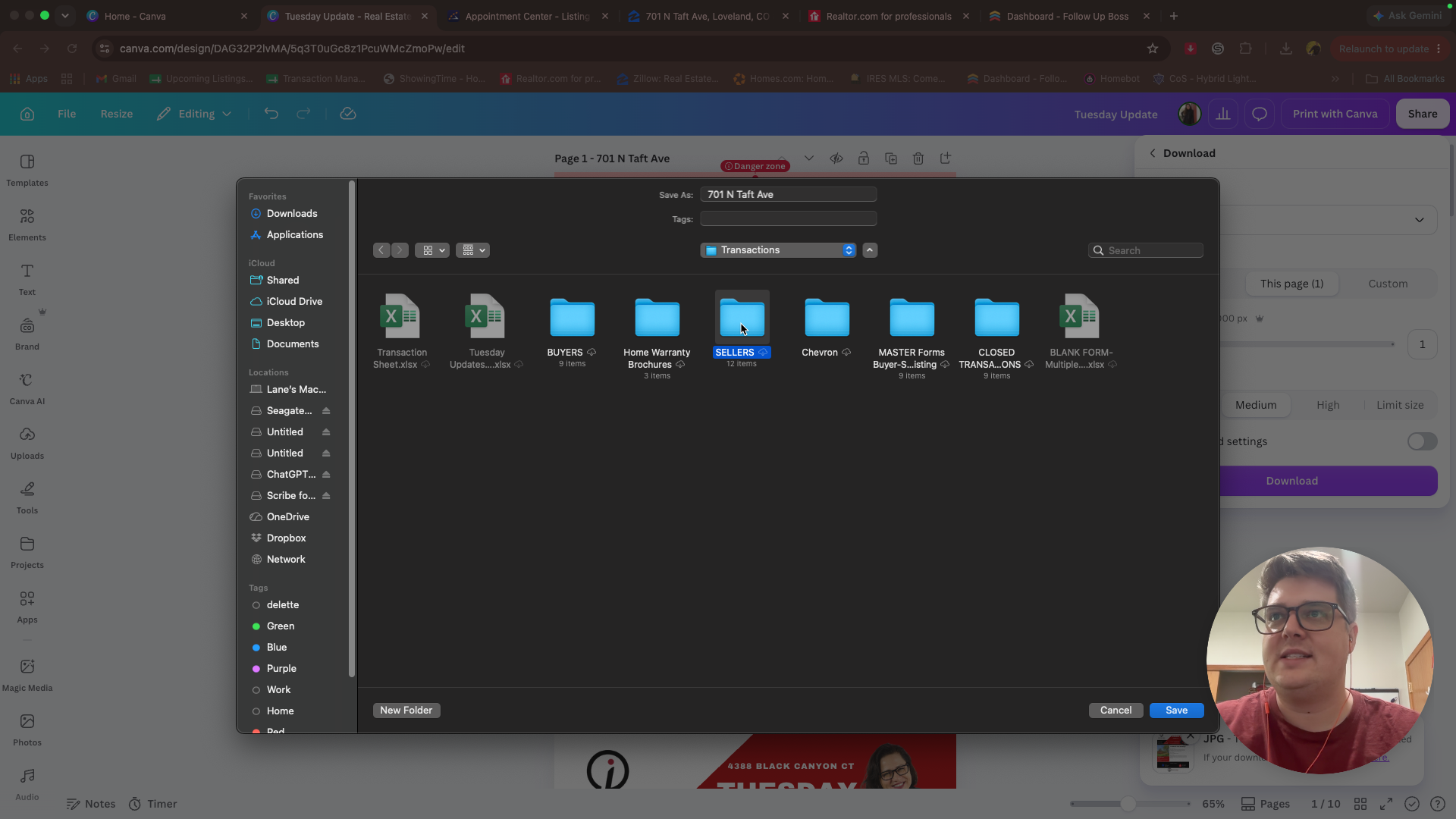Open the Chrome tab search dropdown
Viewport: 1456px width, 819px height.
tap(65, 15)
